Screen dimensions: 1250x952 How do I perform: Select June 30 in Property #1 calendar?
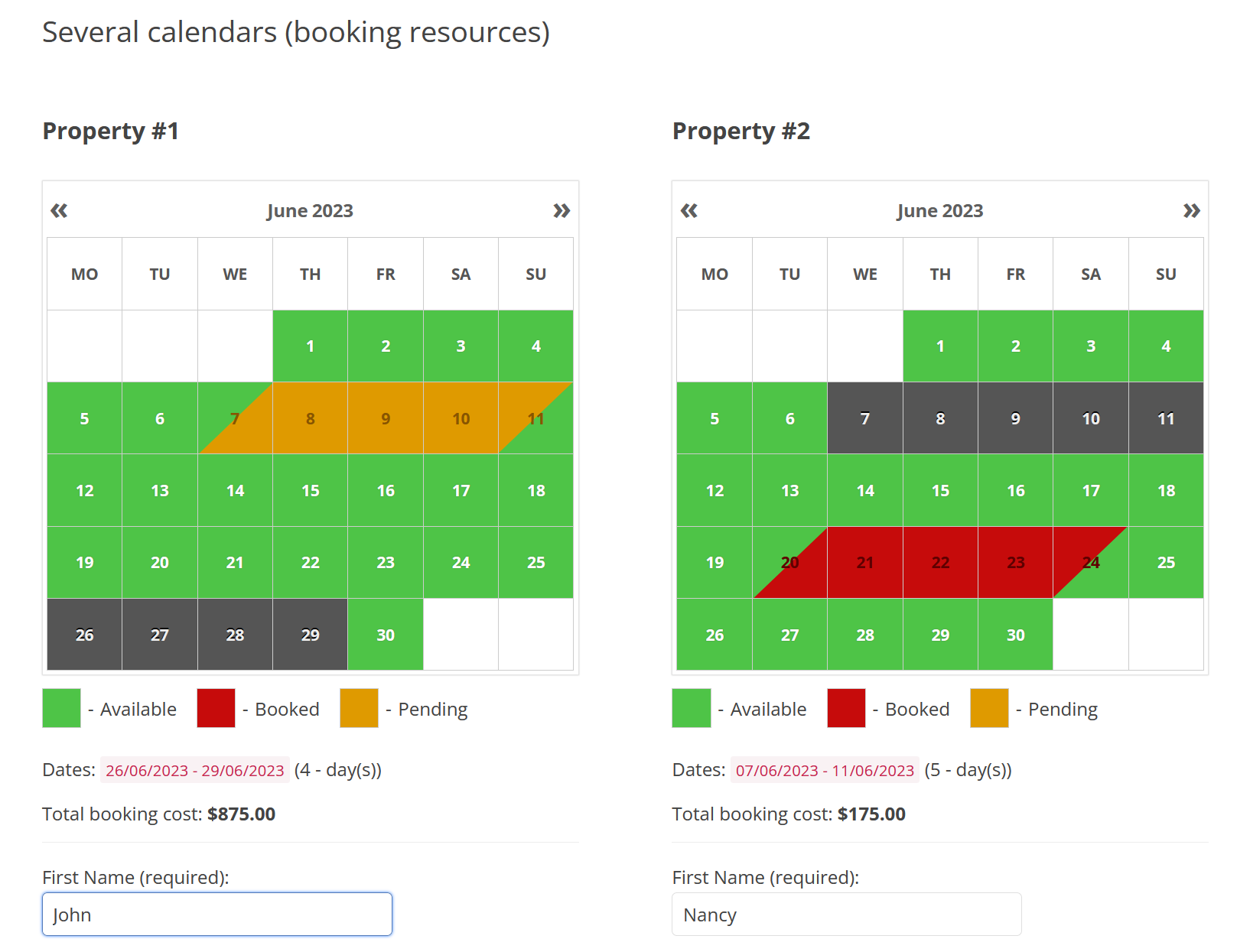[386, 635]
